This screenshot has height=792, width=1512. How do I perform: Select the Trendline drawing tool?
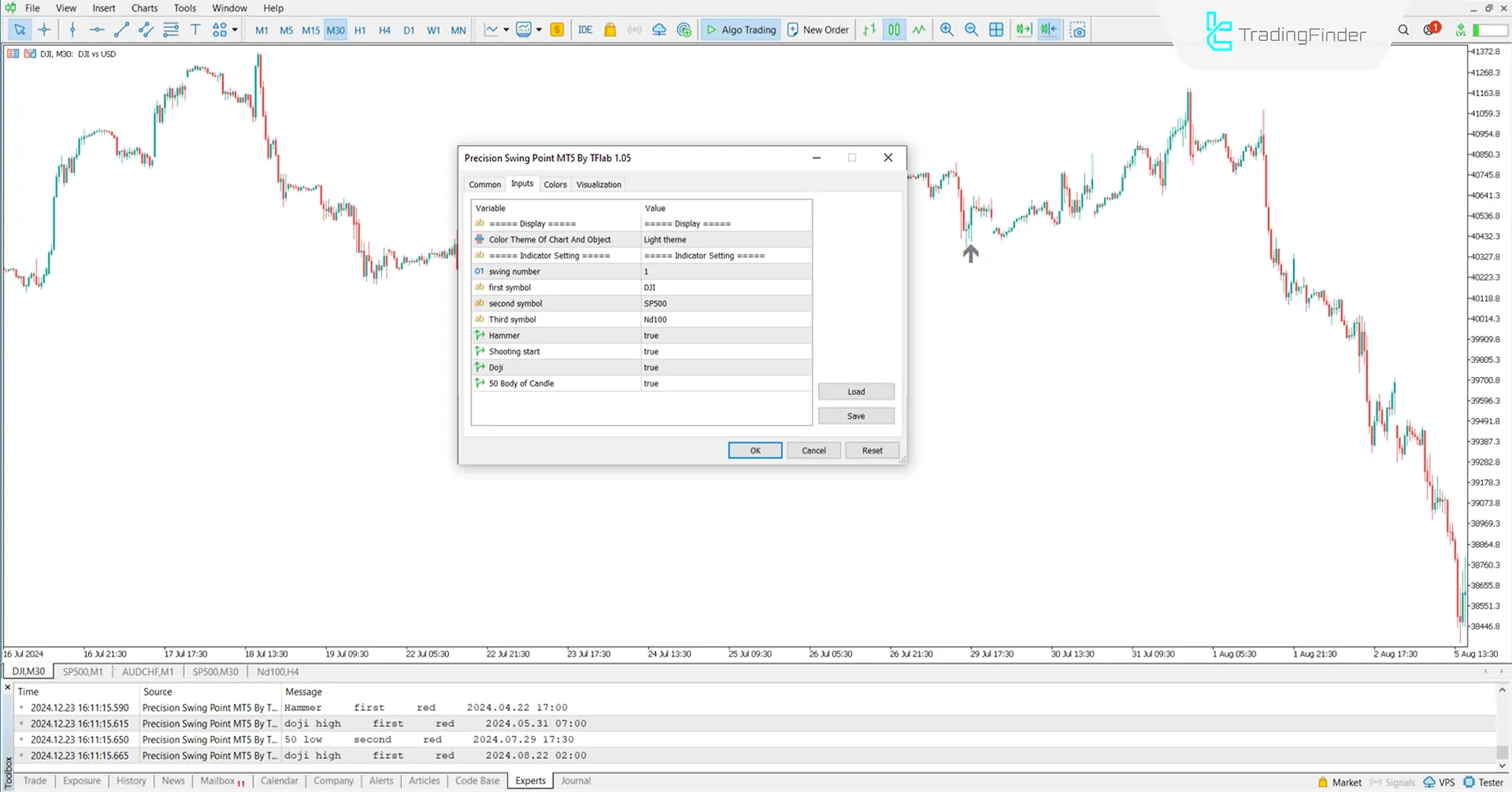(121, 29)
